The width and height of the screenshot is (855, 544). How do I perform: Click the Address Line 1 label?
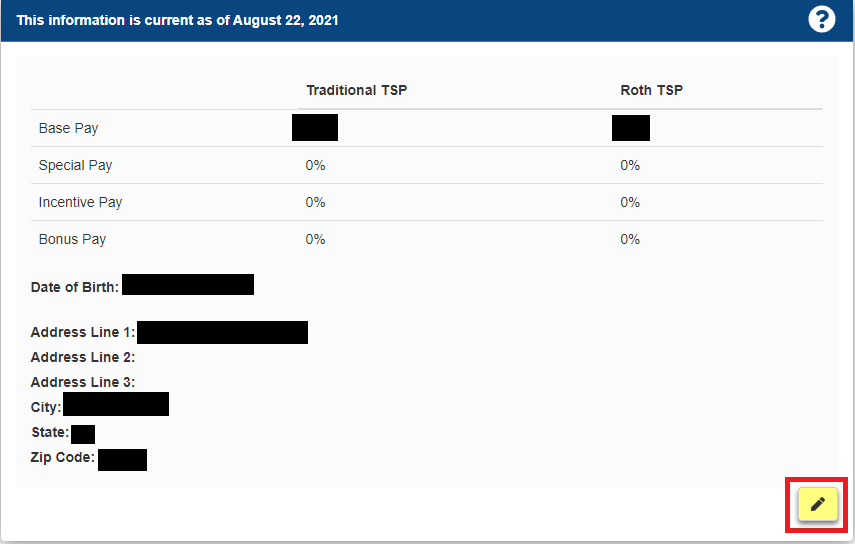[x=83, y=332]
